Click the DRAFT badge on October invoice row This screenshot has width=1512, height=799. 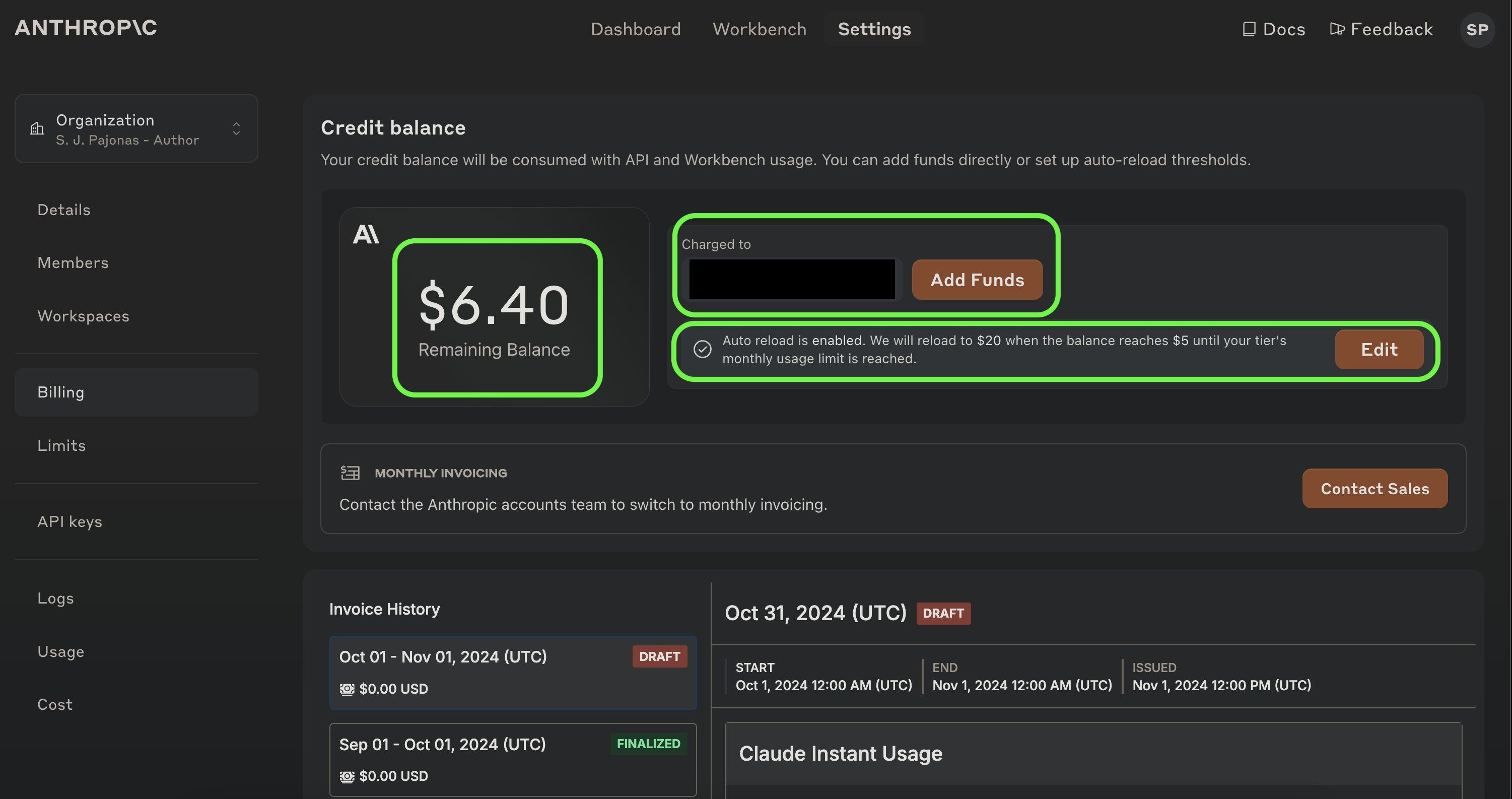[659, 656]
